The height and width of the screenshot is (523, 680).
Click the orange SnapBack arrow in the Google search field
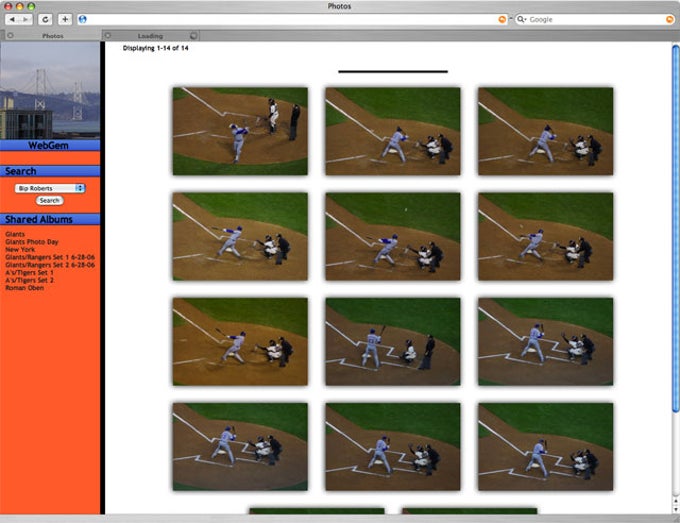(670, 20)
